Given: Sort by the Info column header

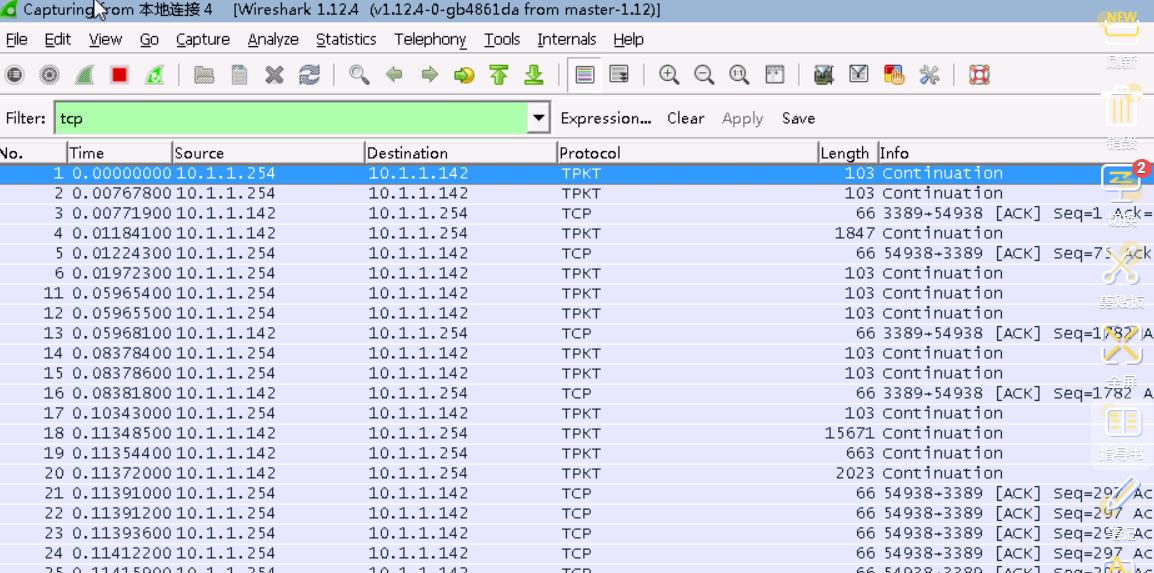Looking at the screenshot, I should coord(1016,153).
